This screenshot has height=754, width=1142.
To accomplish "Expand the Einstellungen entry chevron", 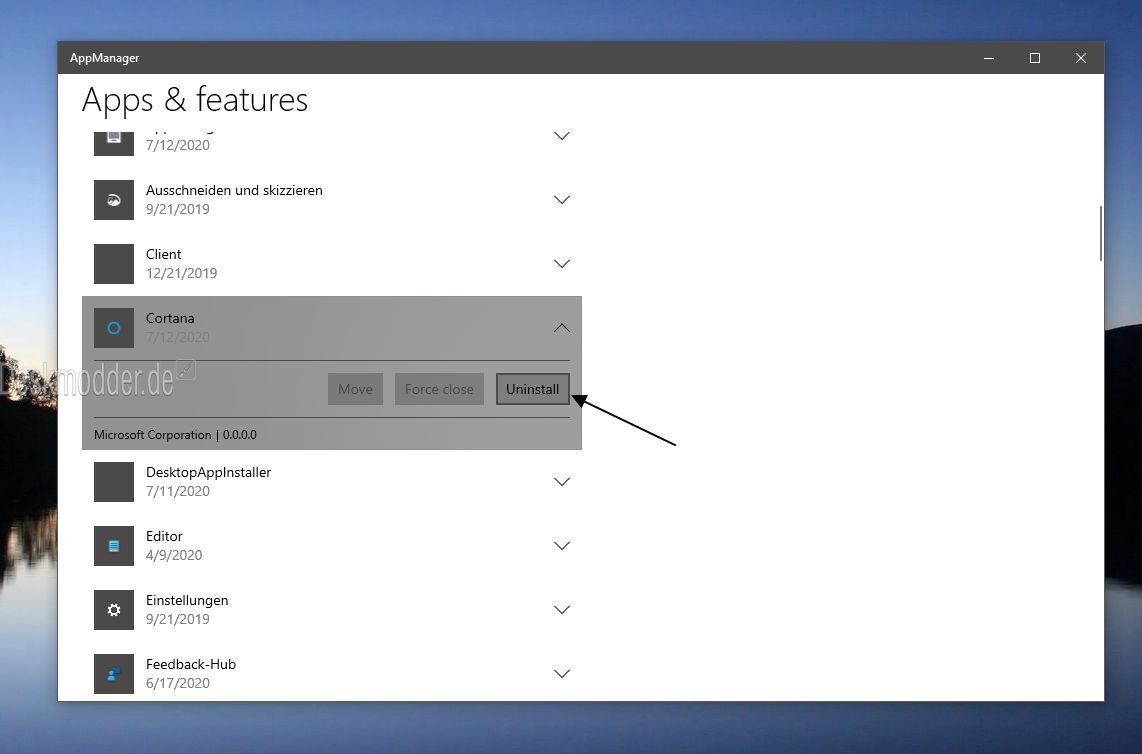I will 562,610.
